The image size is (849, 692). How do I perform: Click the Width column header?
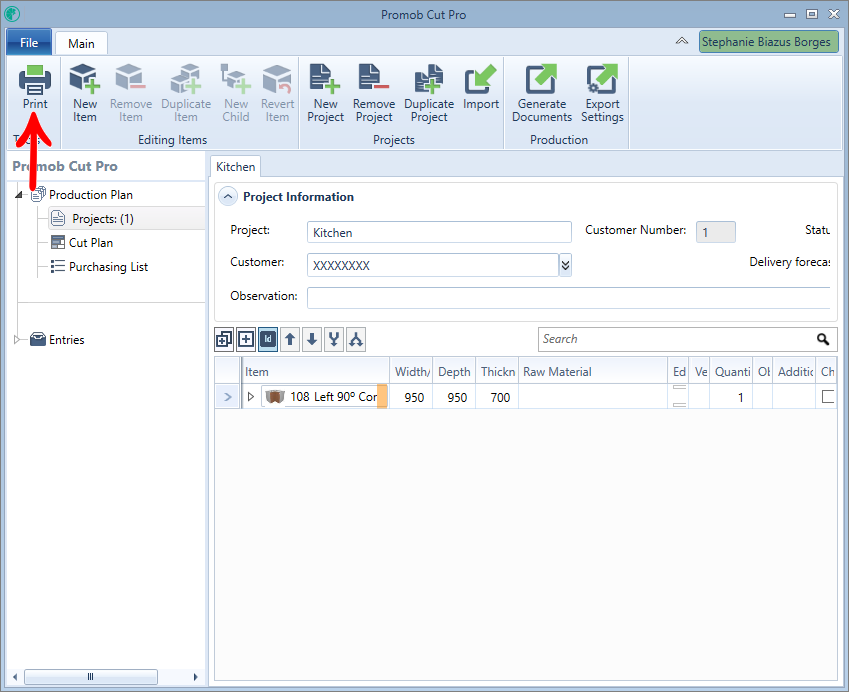411,371
